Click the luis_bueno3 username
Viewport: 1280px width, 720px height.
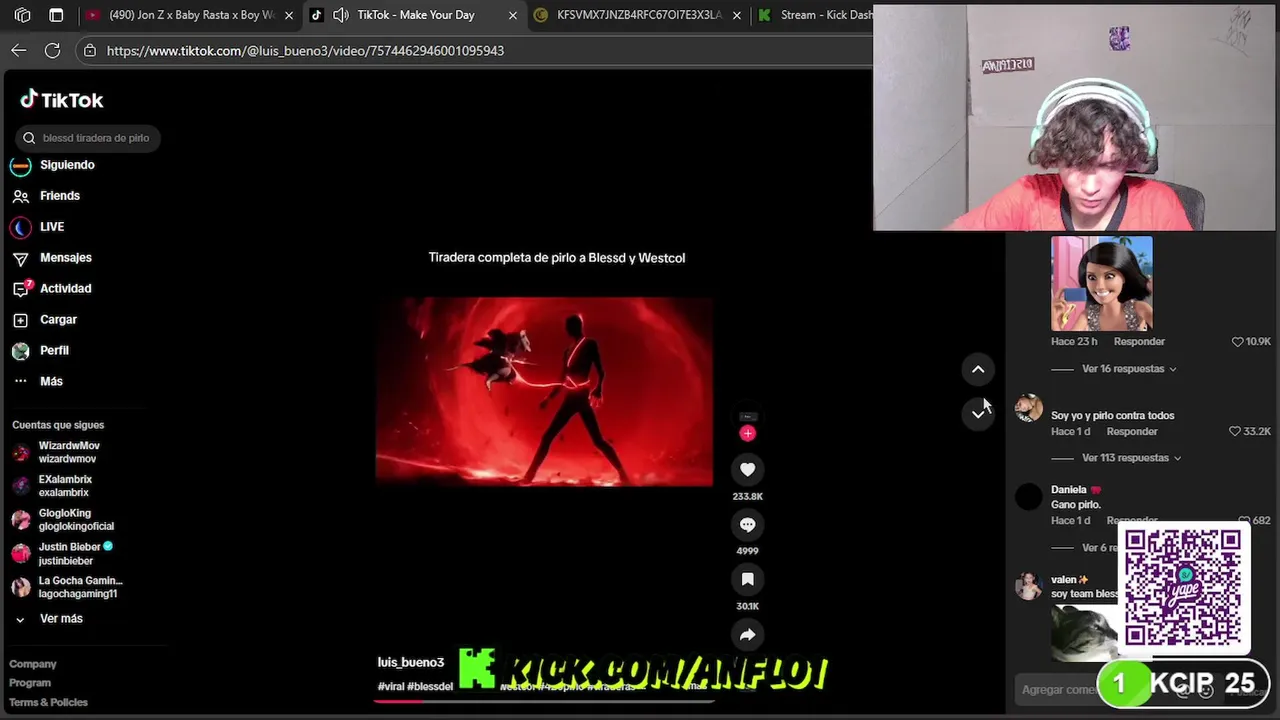[x=410, y=663]
